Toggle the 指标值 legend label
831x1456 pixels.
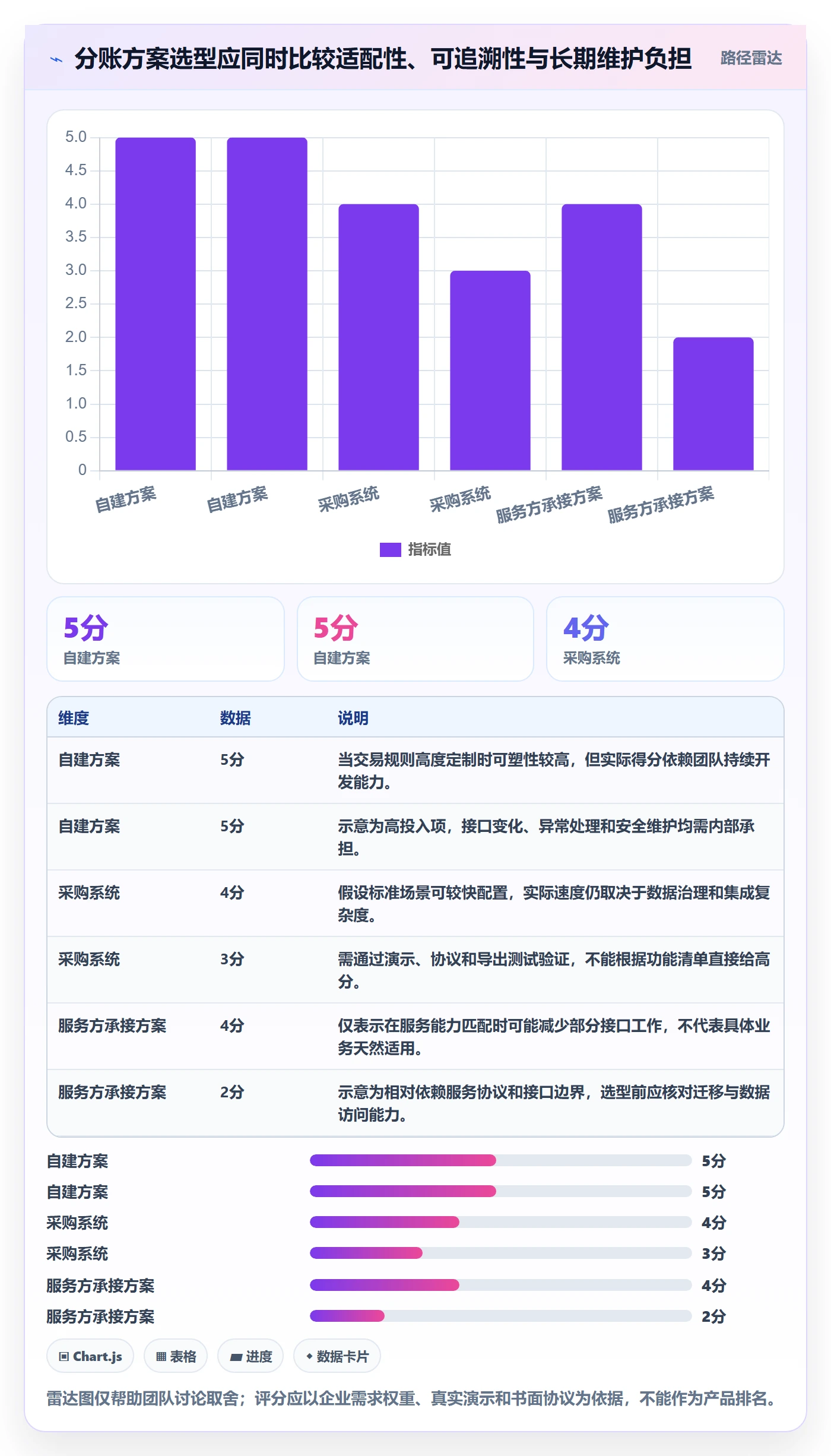pos(429,549)
